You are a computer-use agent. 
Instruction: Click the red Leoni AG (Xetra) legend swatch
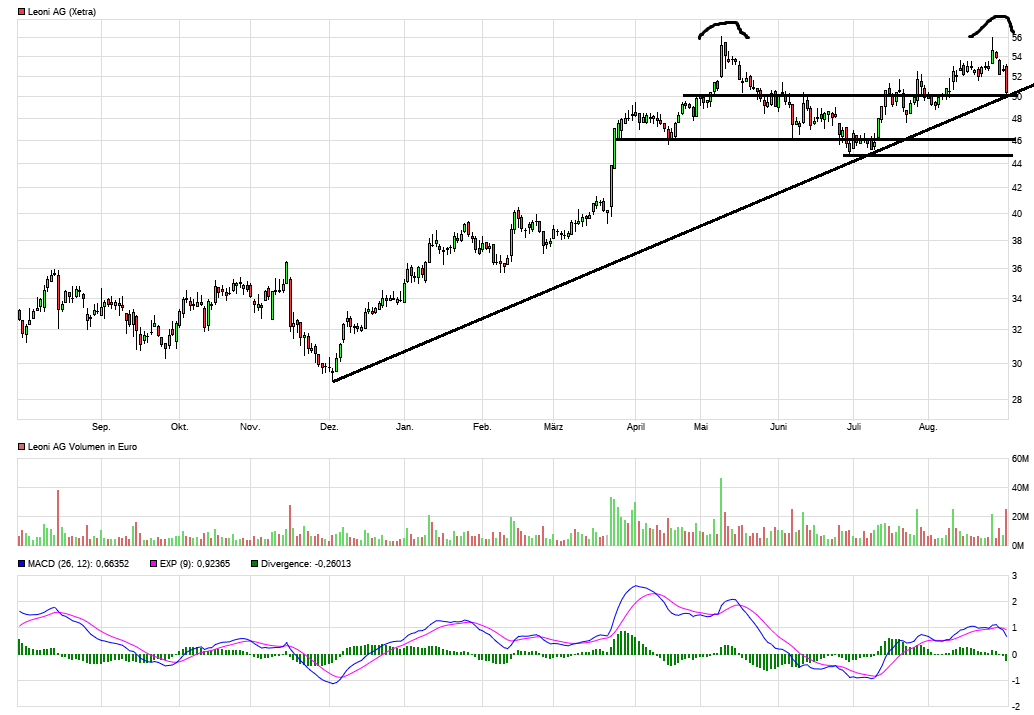tap(22, 12)
